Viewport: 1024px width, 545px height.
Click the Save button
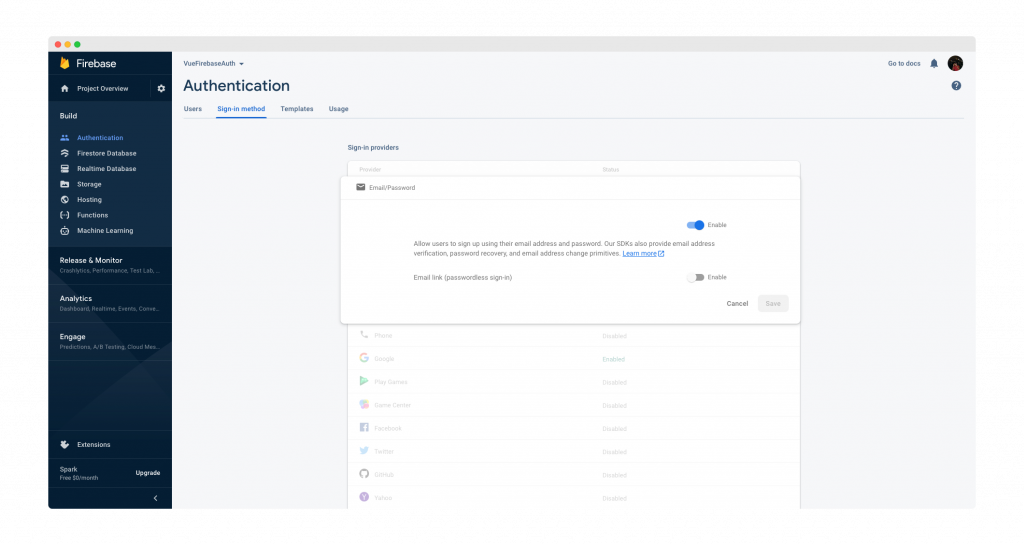click(773, 304)
